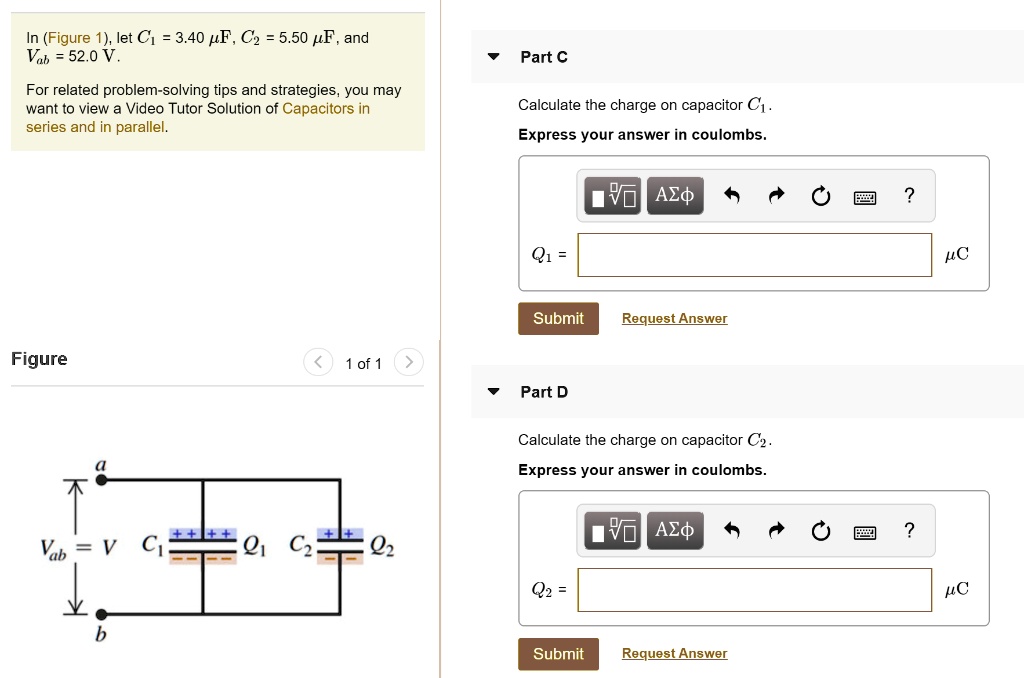Click inside the Q1 answer field
Screen dimensions: 1024x678
(x=754, y=255)
